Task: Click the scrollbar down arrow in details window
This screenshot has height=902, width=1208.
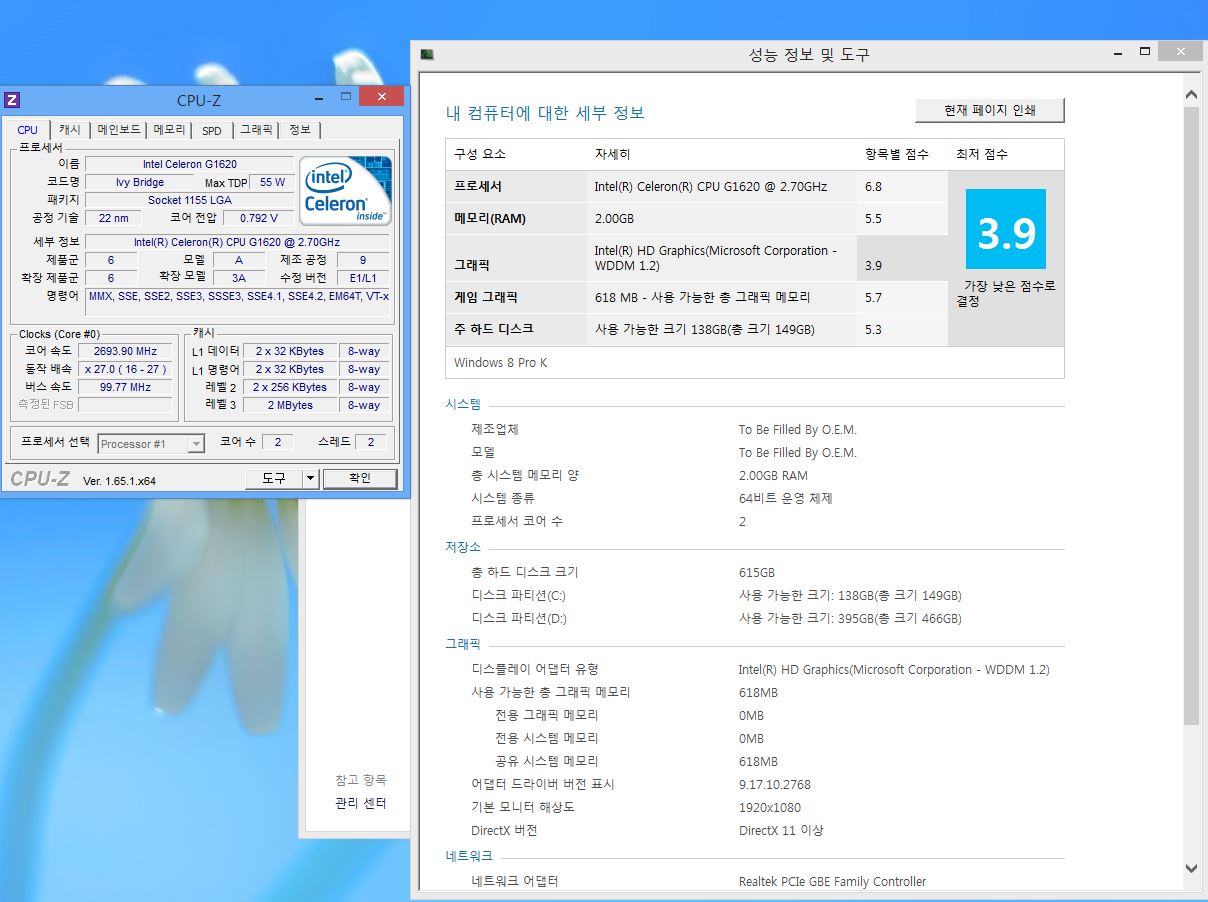Action: pos(1191,868)
